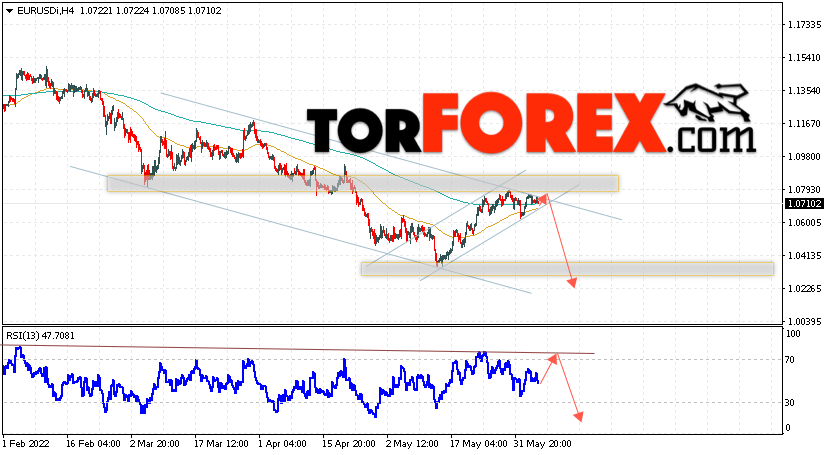This screenshot has height=455, width=828.
Task: Click the RSI level 70 label
Action: pyautogui.click(x=790, y=360)
